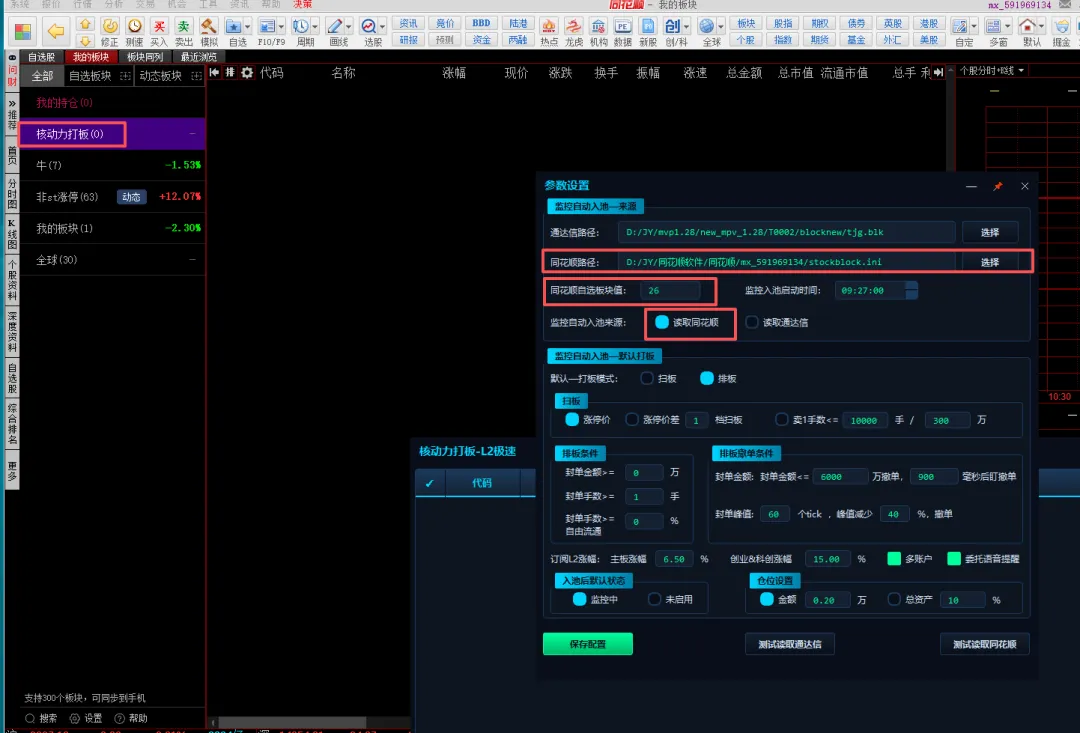The image size is (1080, 733).
Task: Click the 周期 period icon
Action: point(301,27)
